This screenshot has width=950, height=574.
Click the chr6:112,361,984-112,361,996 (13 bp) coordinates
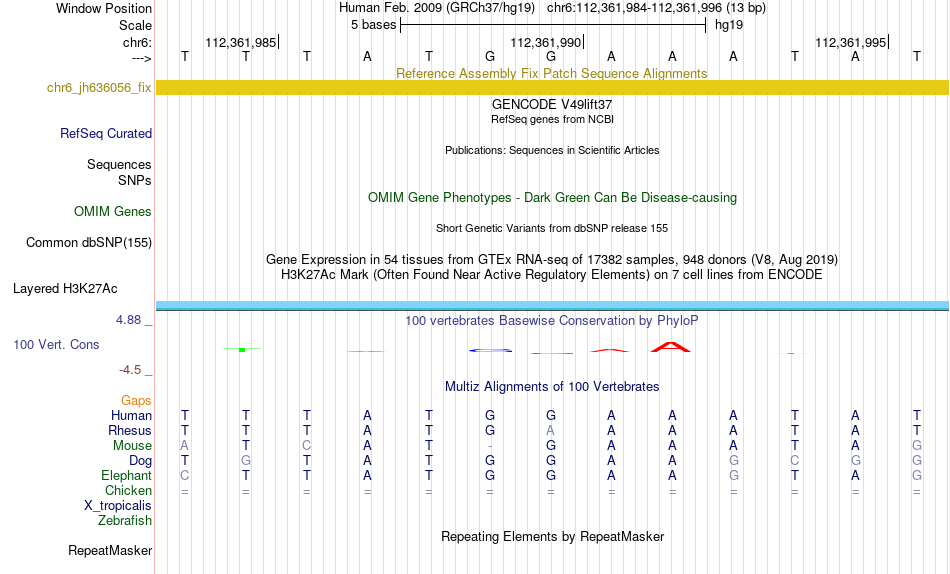(x=656, y=8)
